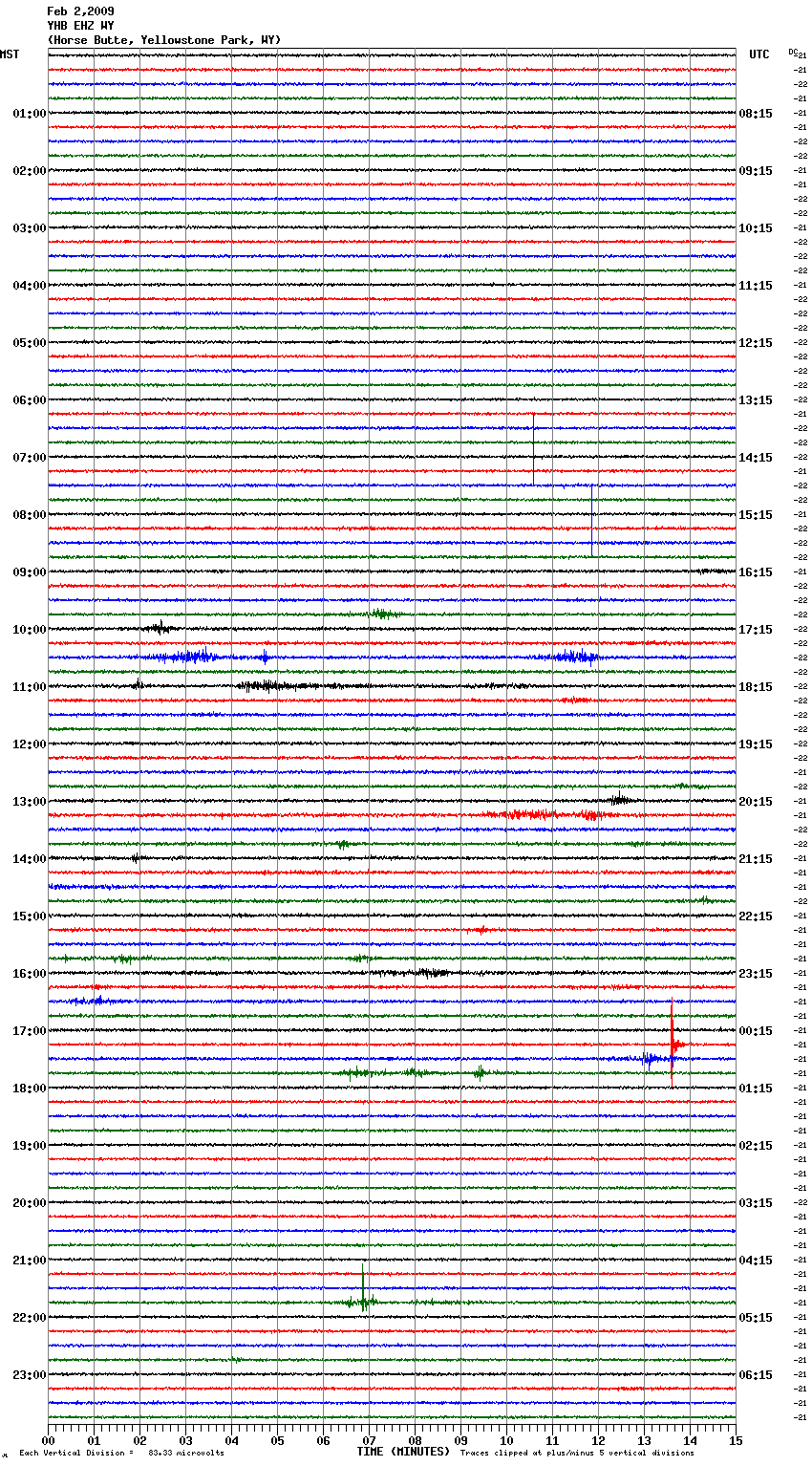
Task: Click the tall green spike on the 21:00 hour trace
Action: click(363, 1285)
